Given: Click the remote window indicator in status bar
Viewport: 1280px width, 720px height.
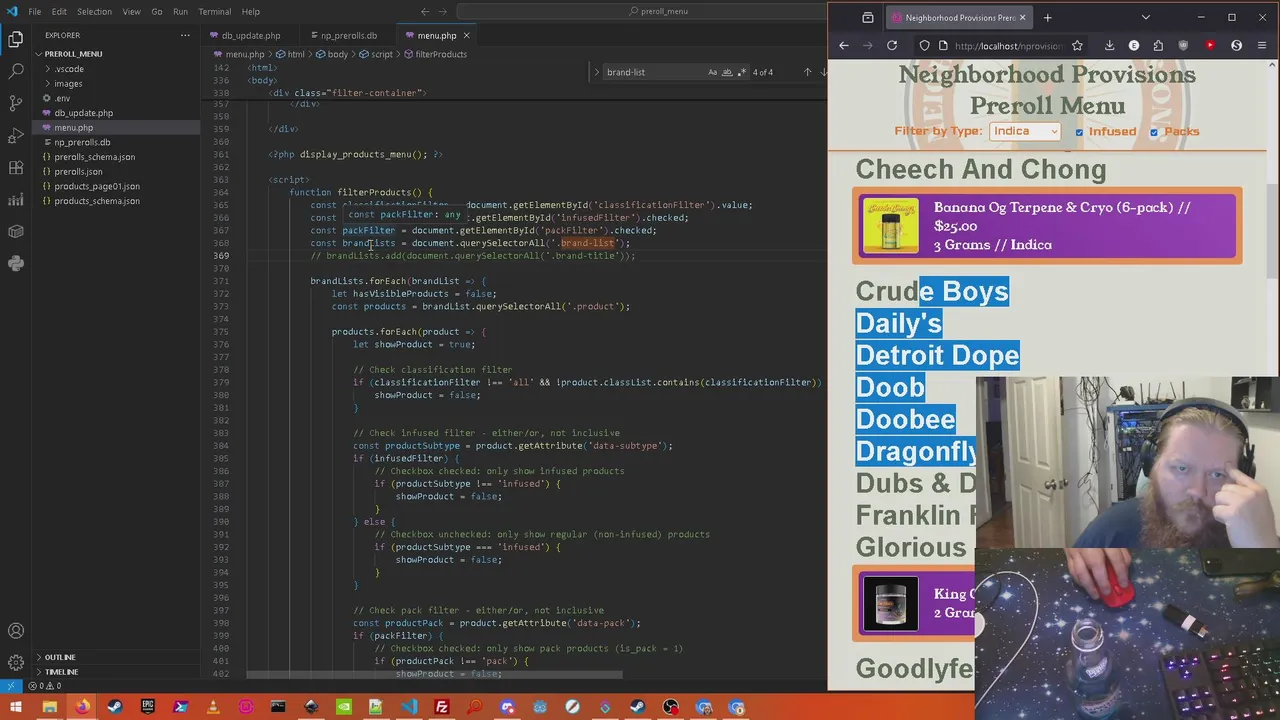Looking at the screenshot, I should [x=10, y=685].
